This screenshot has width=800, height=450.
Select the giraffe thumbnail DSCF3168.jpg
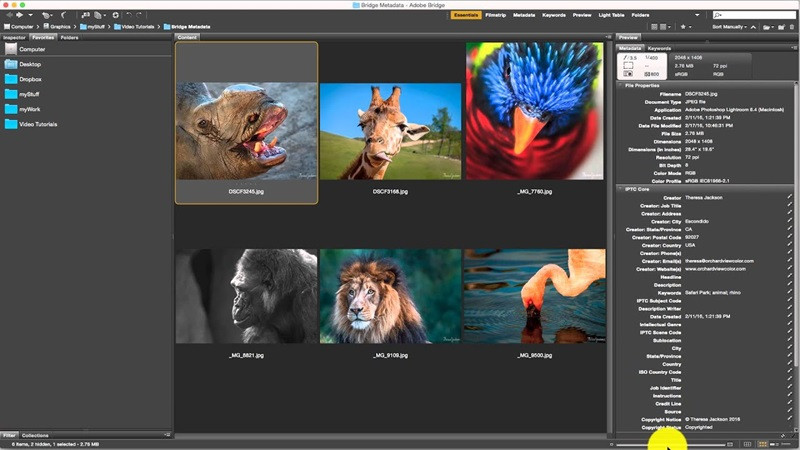390,131
